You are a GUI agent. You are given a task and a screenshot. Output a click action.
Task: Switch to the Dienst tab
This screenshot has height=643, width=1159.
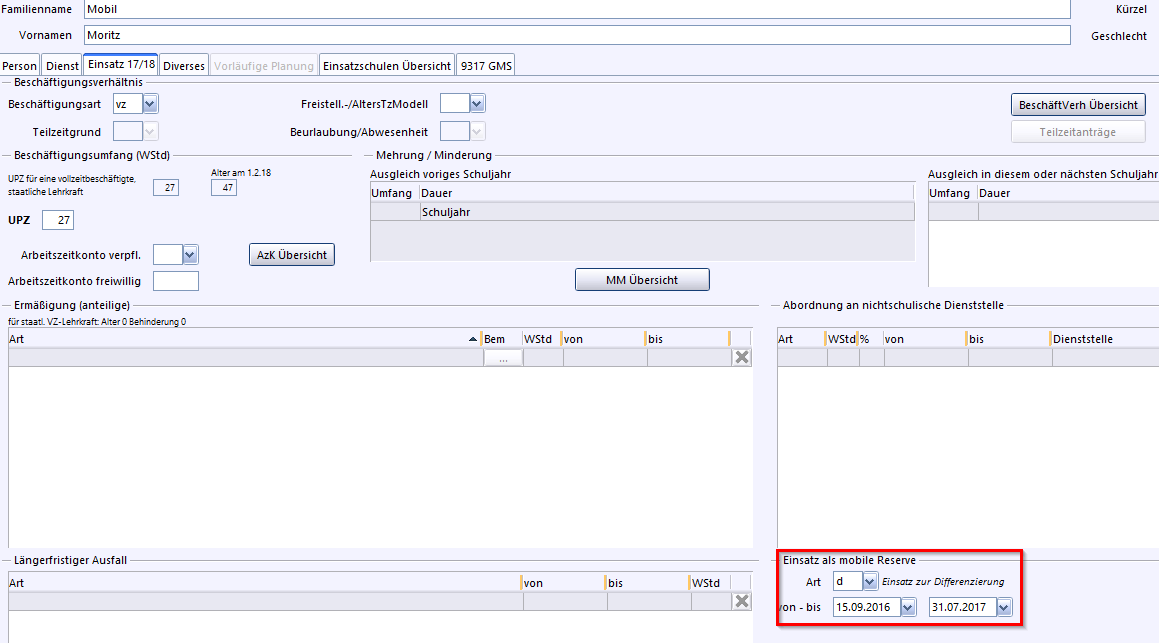point(62,66)
